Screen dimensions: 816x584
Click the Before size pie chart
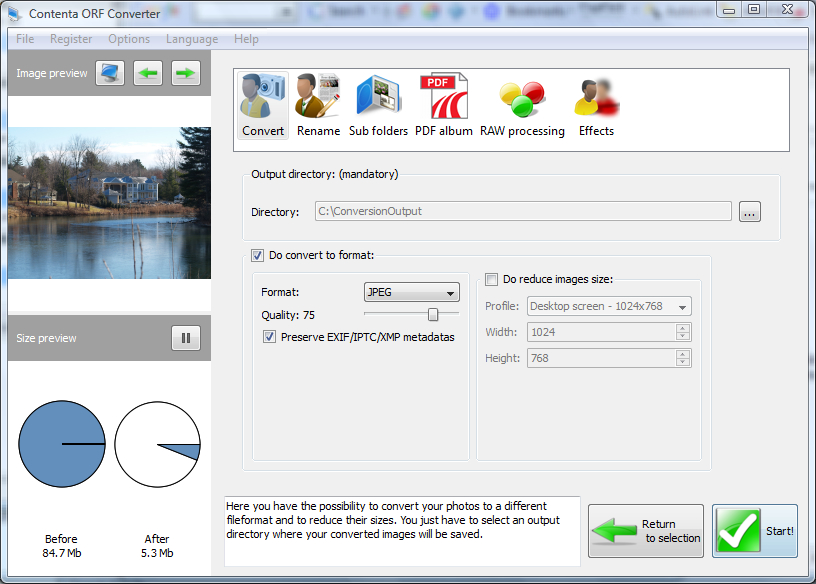(x=62, y=444)
